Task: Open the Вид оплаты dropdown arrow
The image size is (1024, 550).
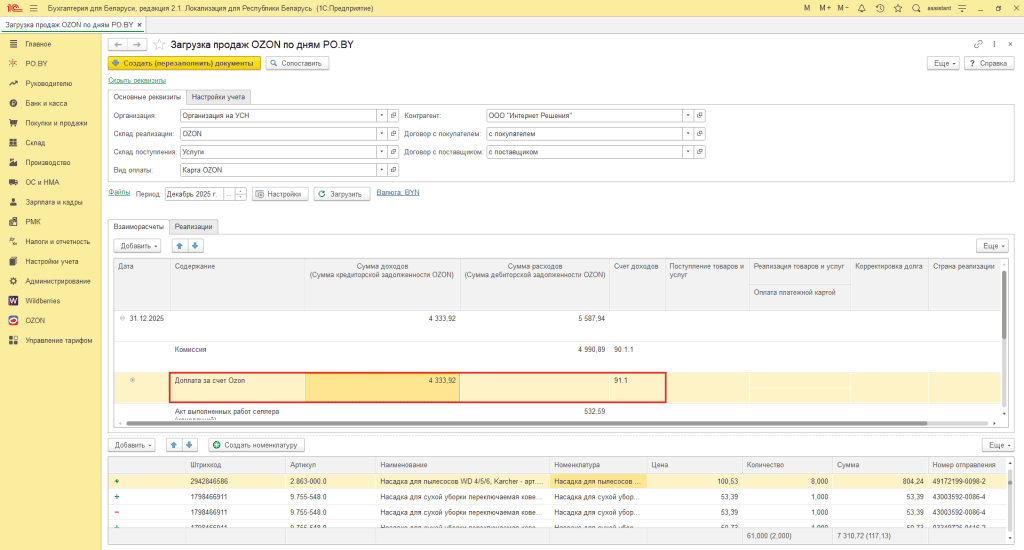Action: 381,170
